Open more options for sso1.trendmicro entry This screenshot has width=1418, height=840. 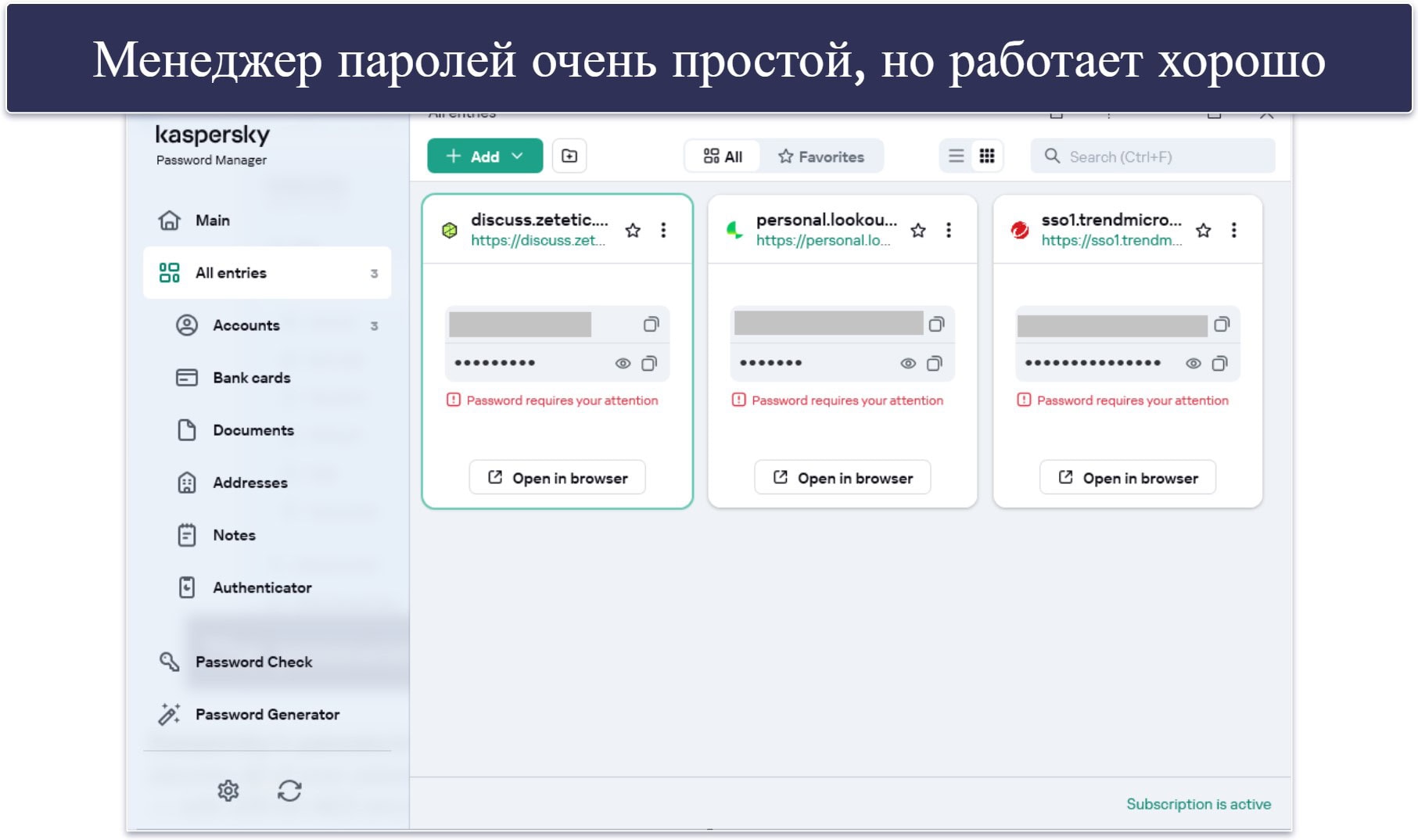[x=1234, y=230]
